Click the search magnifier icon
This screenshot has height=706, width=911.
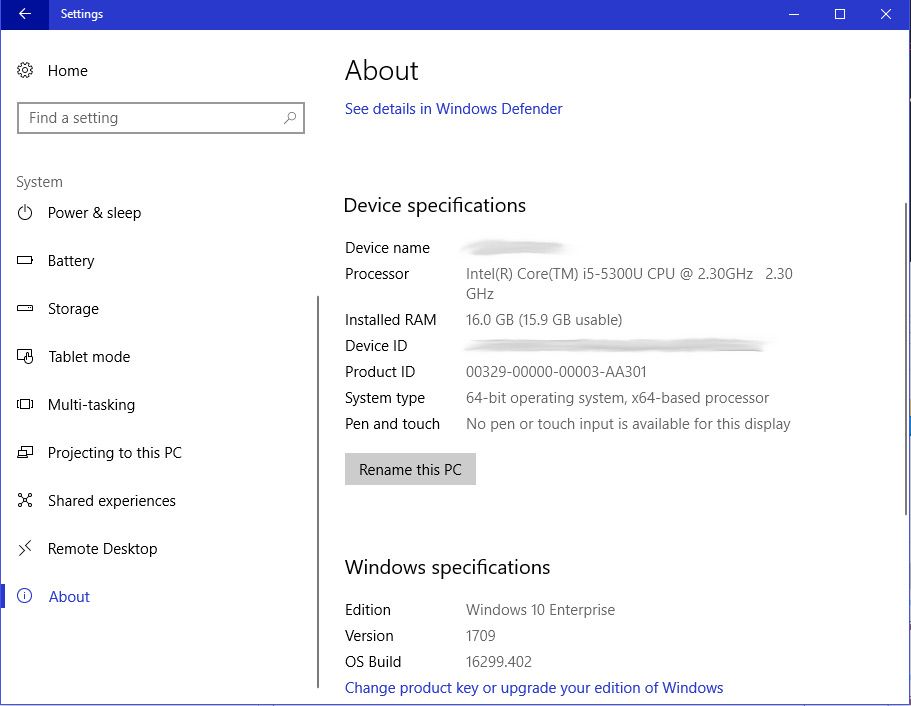click(290, 118)
